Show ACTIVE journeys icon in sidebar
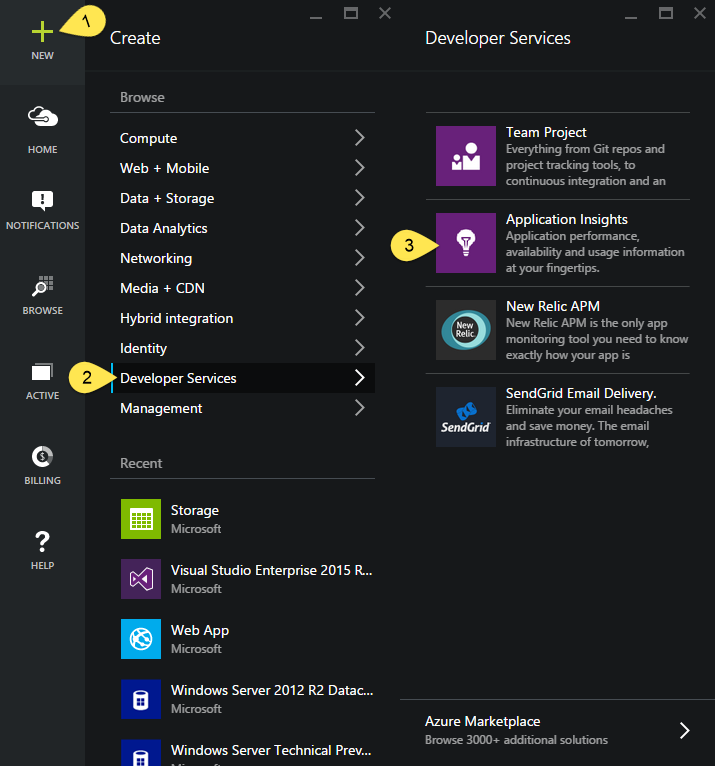This screenshot has height=766, width=715. (x=42, y=372)
